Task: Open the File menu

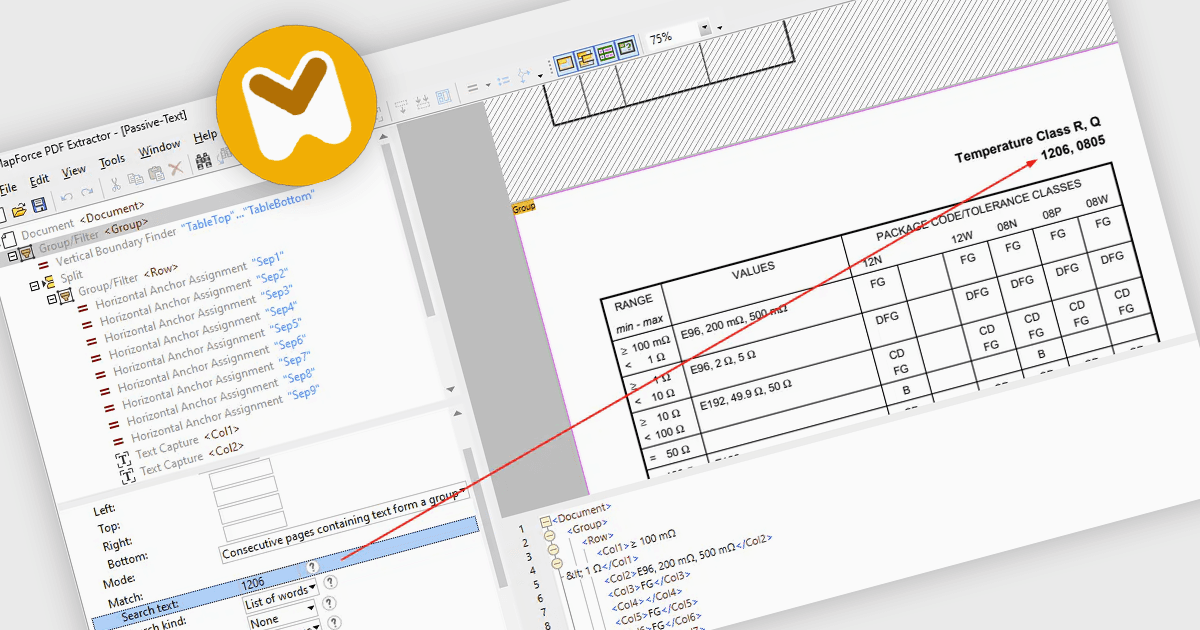Action: pos(7,188)
